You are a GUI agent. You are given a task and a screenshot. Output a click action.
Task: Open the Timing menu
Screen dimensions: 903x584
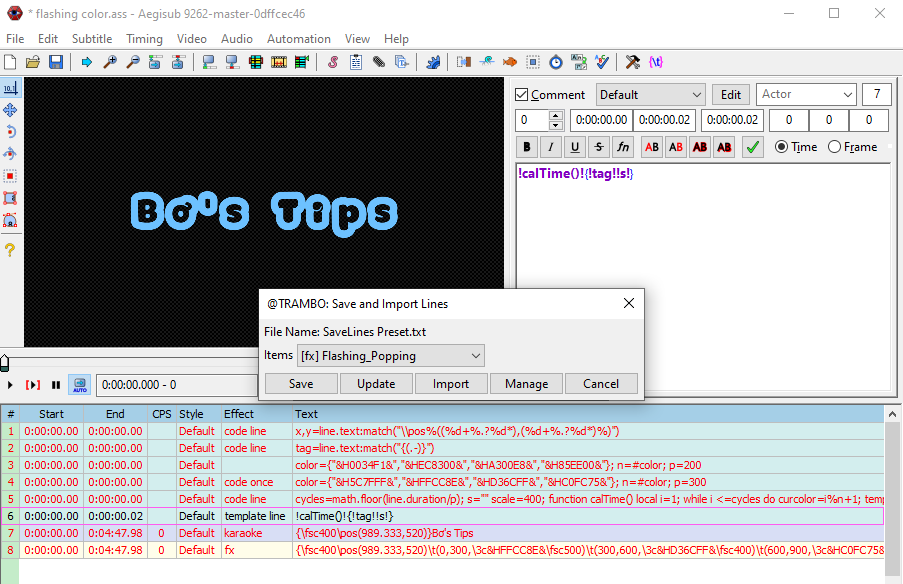point(144,38)
